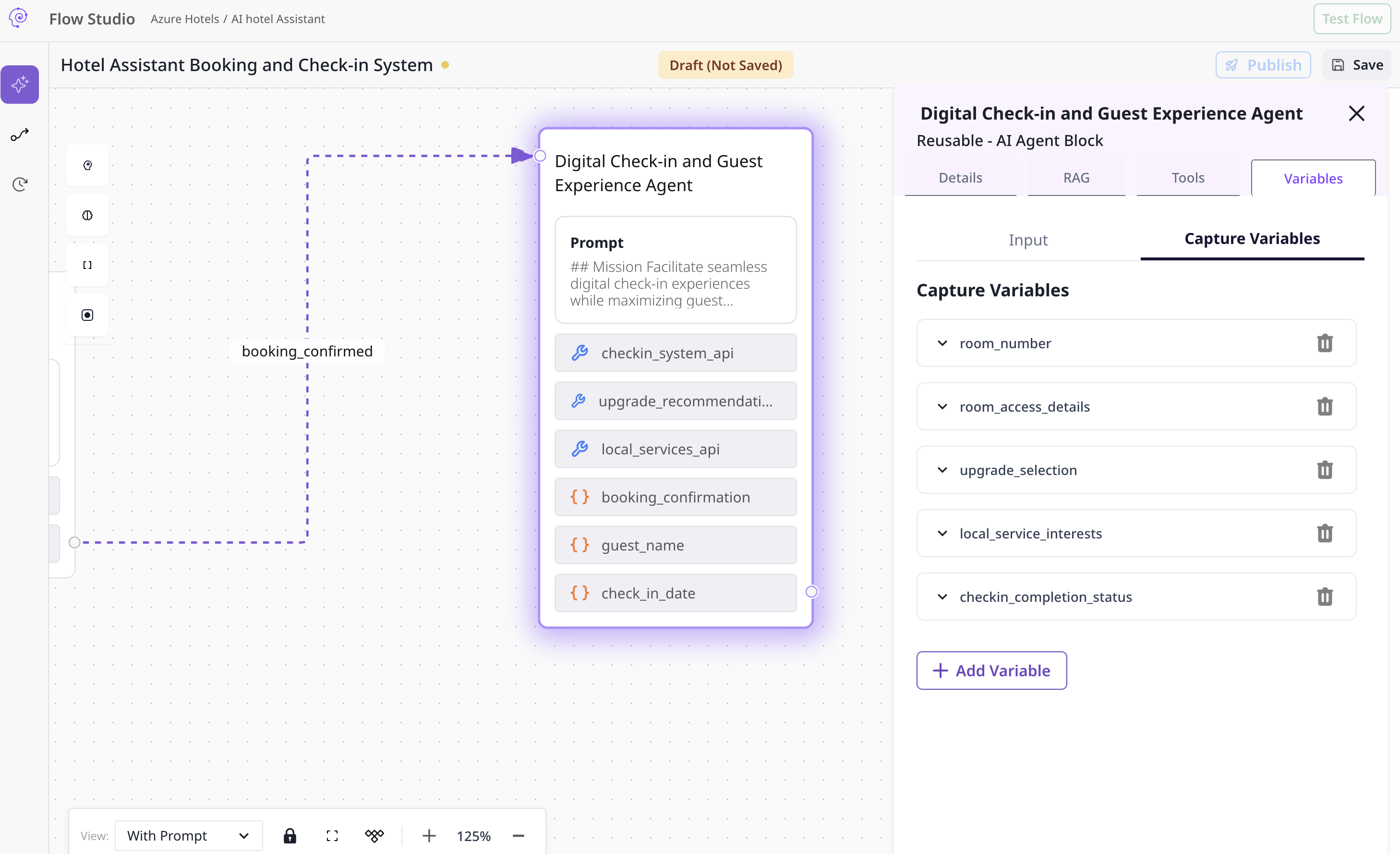Open the flow path icon in sidebar
Image resolution: width=1400 pixels, height=854 pixels.
click(19, 135)
